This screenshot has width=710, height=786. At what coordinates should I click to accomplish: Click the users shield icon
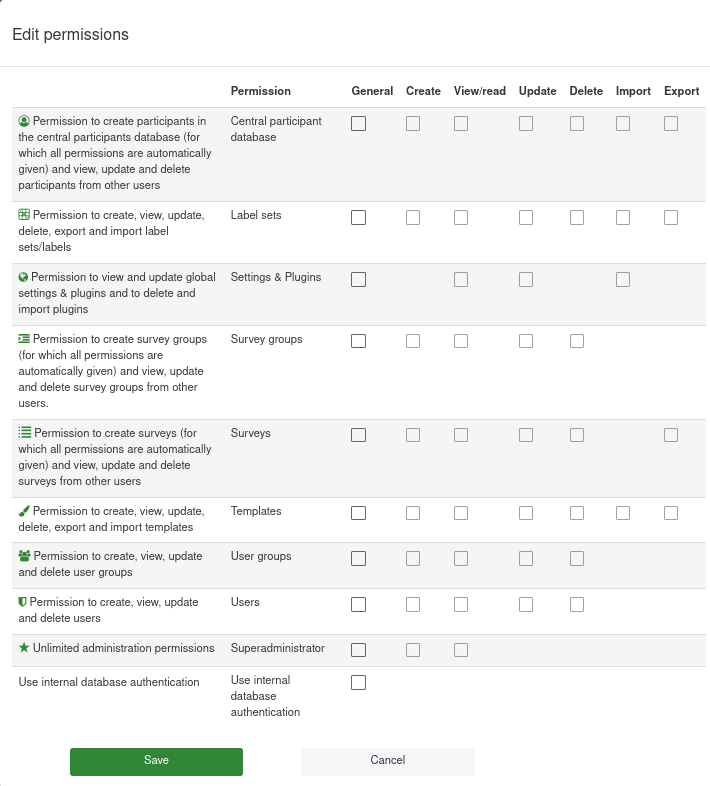23,603
